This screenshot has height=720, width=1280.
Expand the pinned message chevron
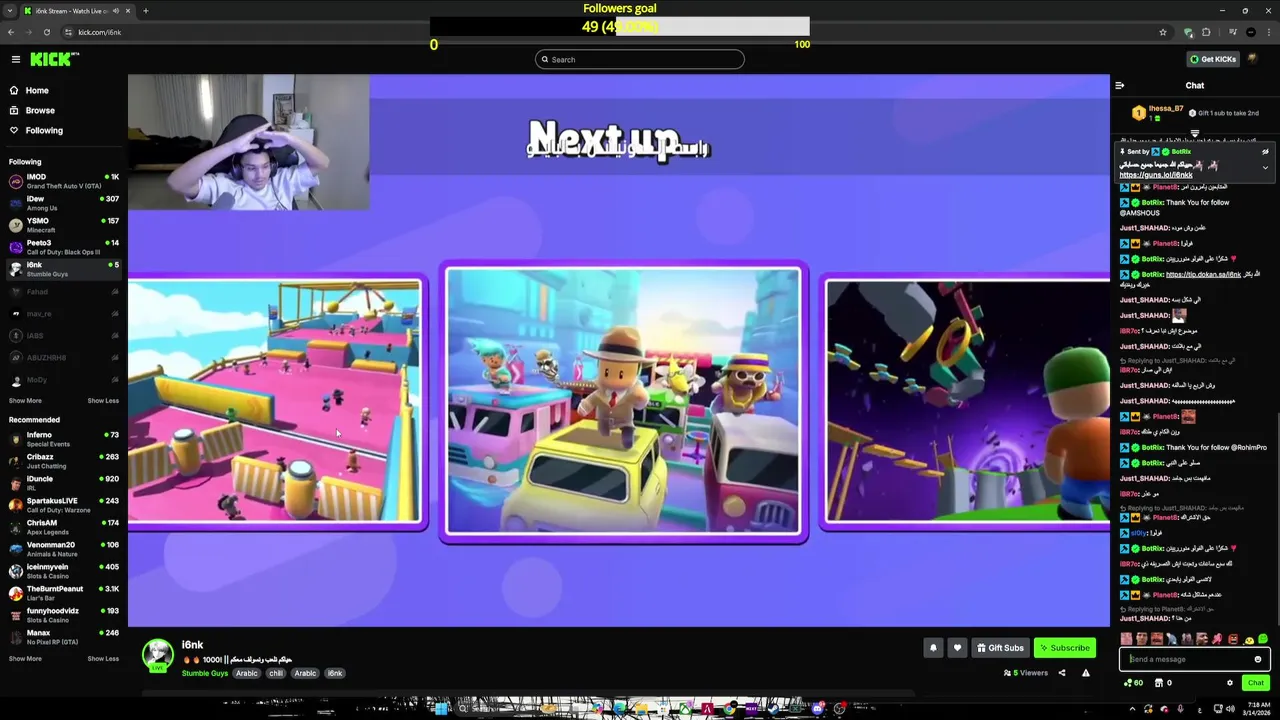tap(1265, 167)
